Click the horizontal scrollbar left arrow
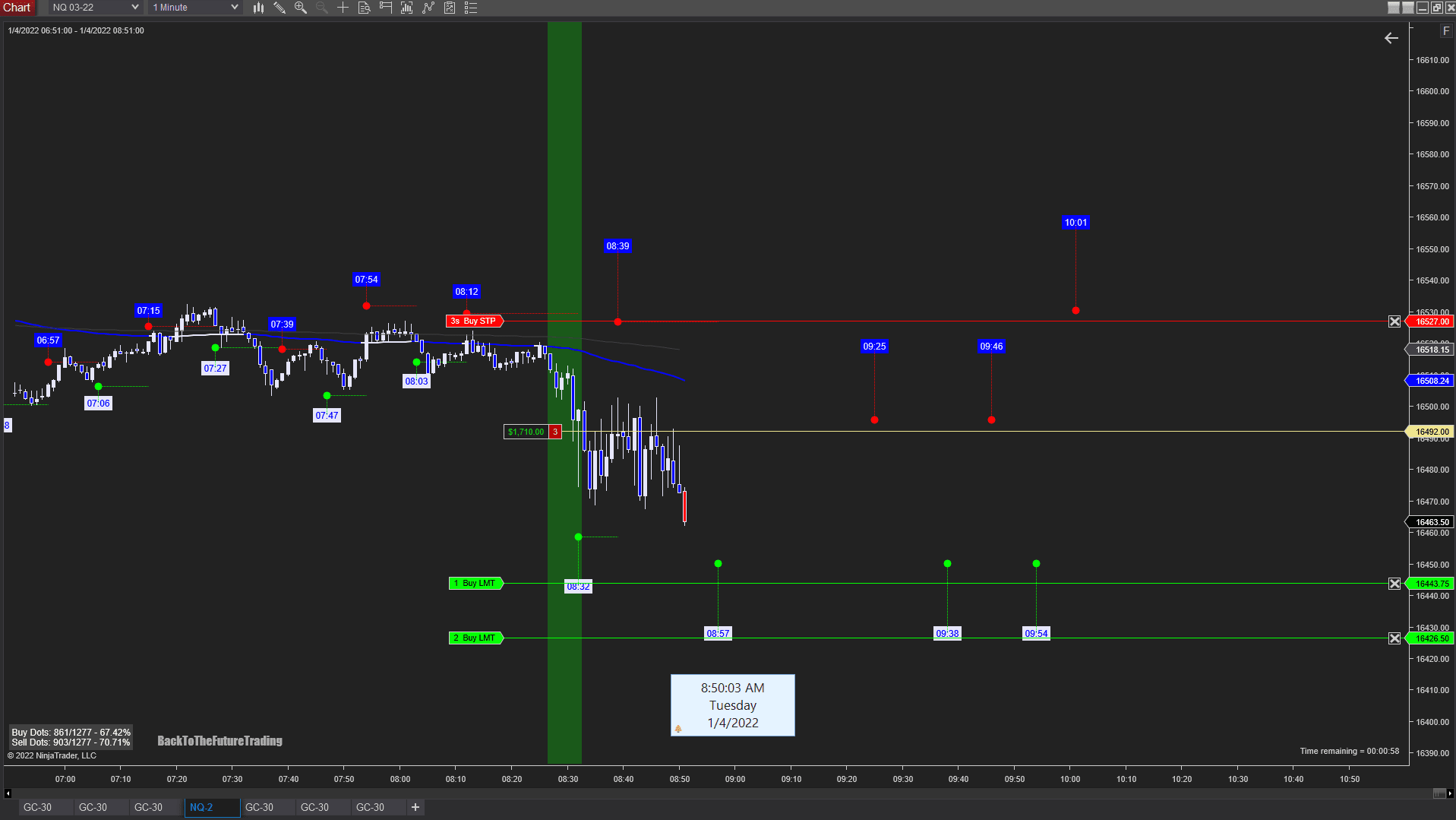1456x820 pixels. coord(8,793)
